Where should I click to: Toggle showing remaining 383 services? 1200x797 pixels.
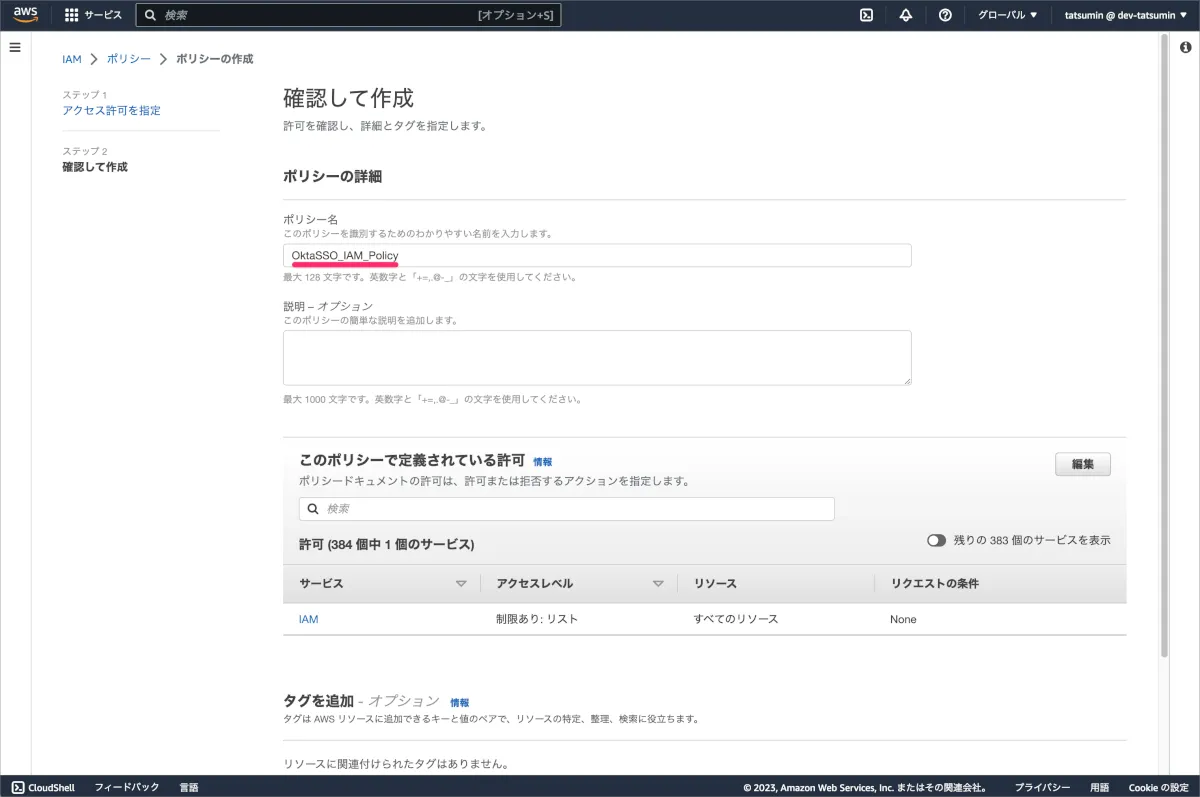[936, 540]
